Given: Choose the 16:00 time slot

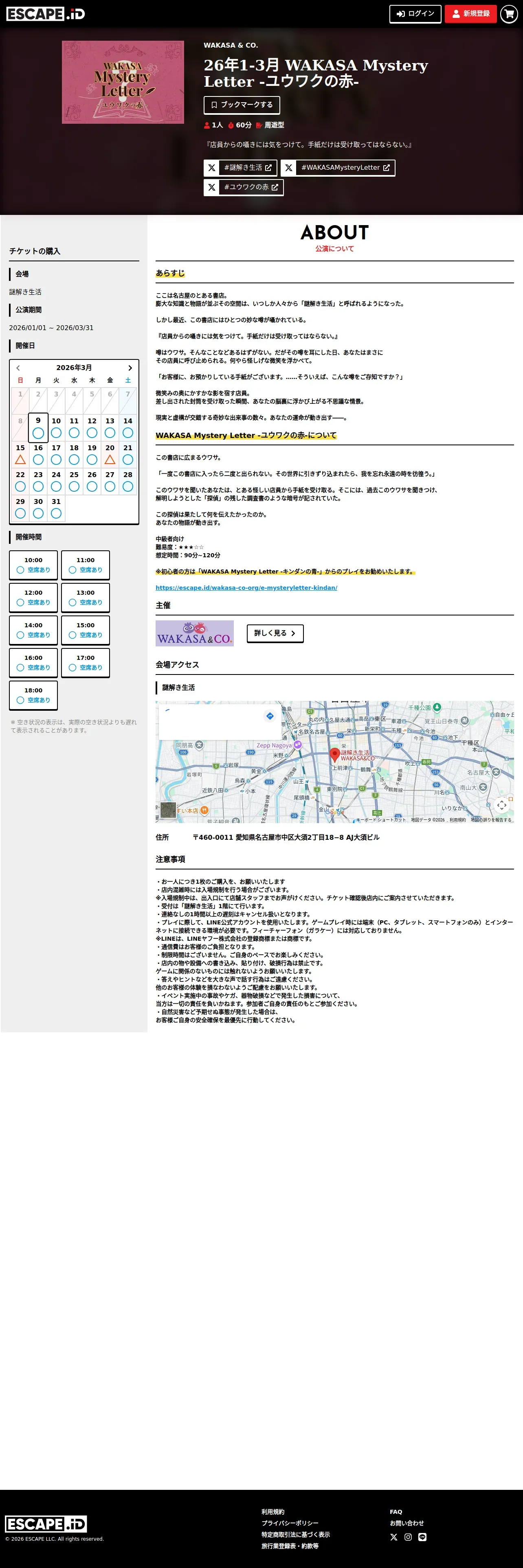Looking at the screenshot, I should [x=33, y=663].
